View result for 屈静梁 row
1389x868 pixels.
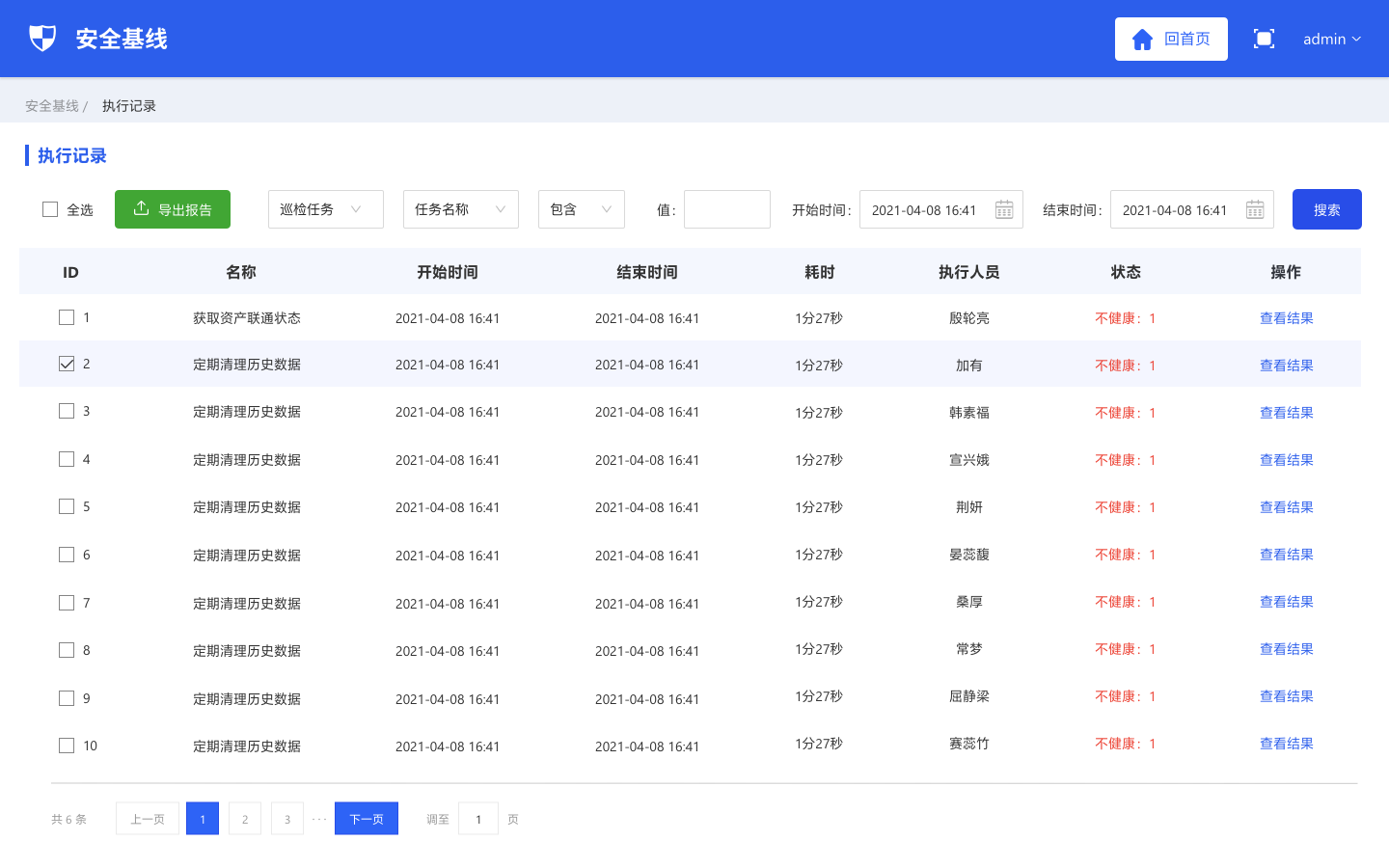coord(1287,696)
